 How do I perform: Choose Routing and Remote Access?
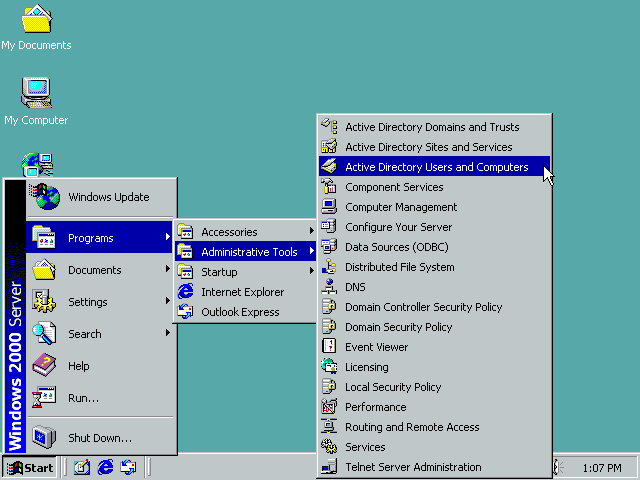(x=412, y=427)
